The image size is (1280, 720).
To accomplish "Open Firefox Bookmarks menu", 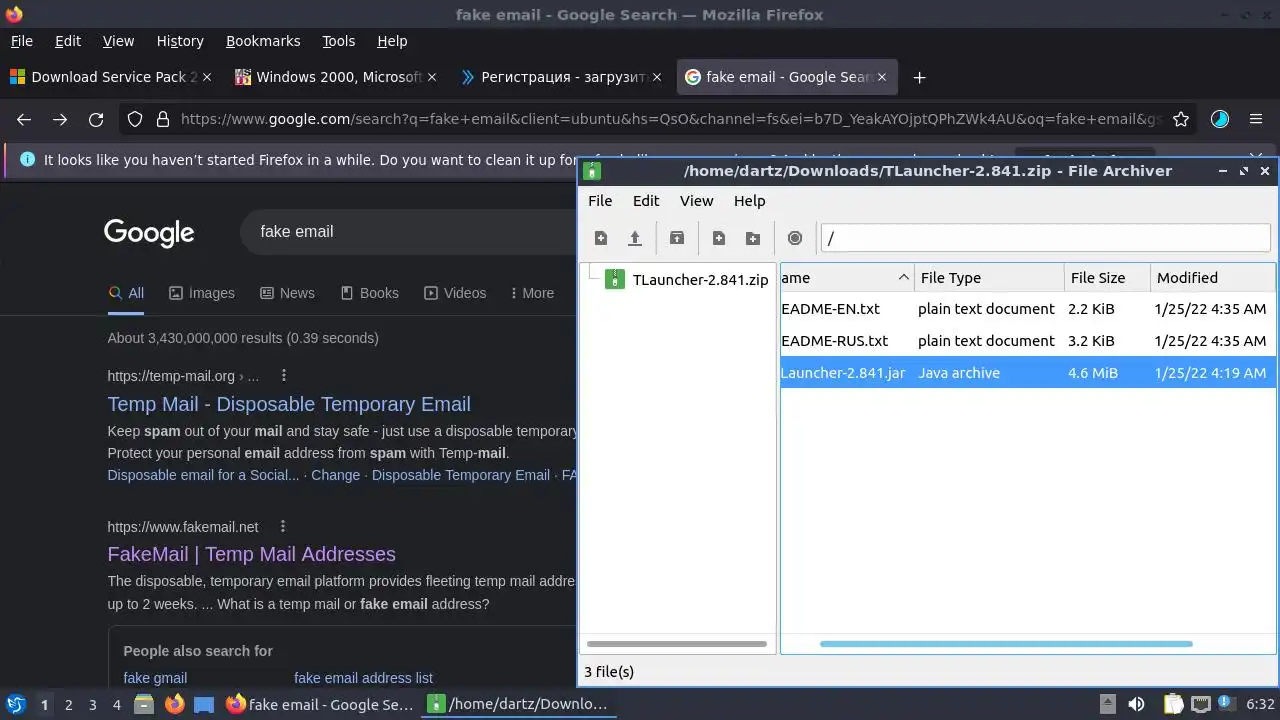I will click(x=263, y=41).
